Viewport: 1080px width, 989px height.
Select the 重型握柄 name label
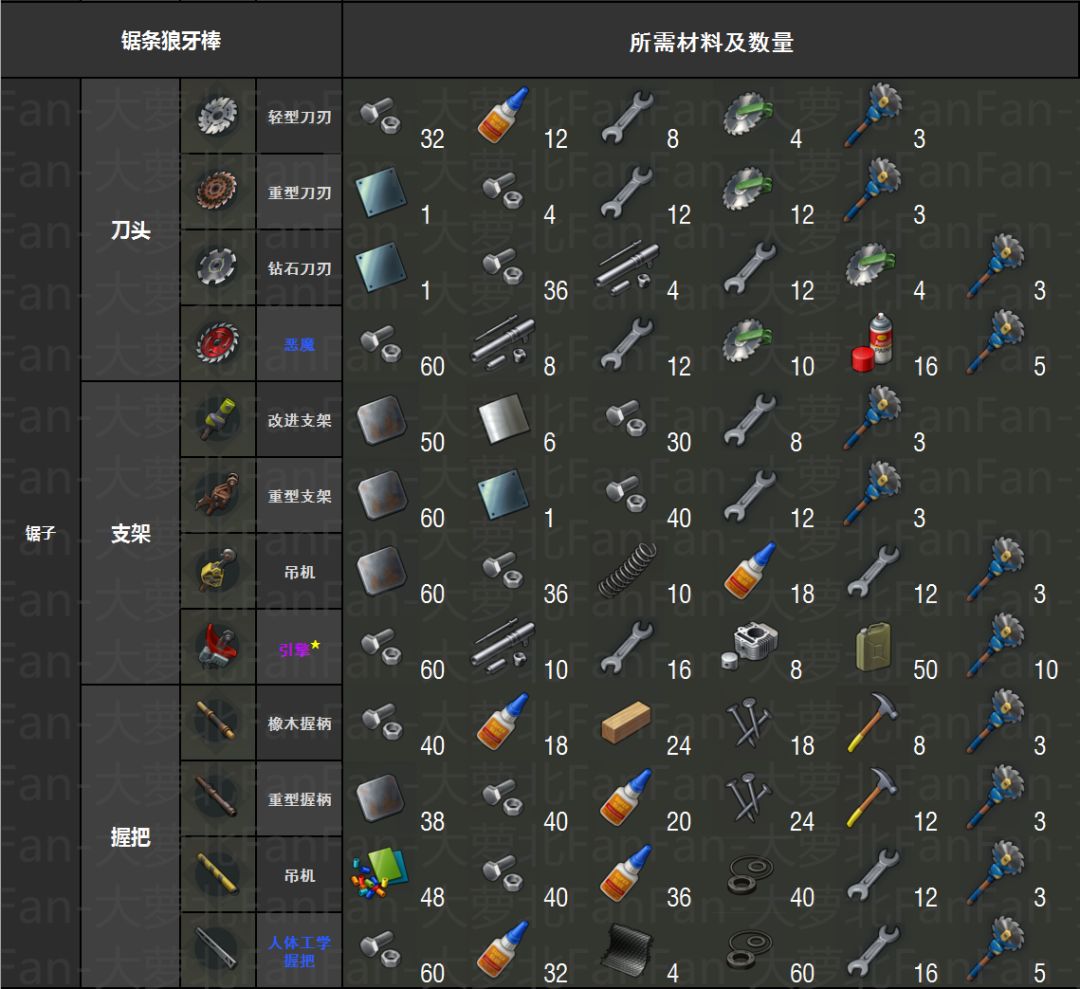pyautogui.click(x=299, y=799)
